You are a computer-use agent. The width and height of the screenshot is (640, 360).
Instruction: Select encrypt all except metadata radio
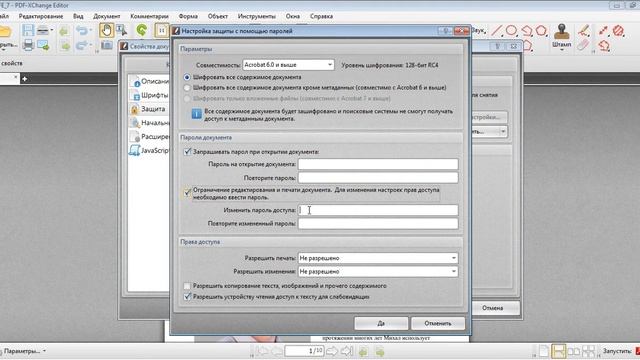tap(187, 88)
